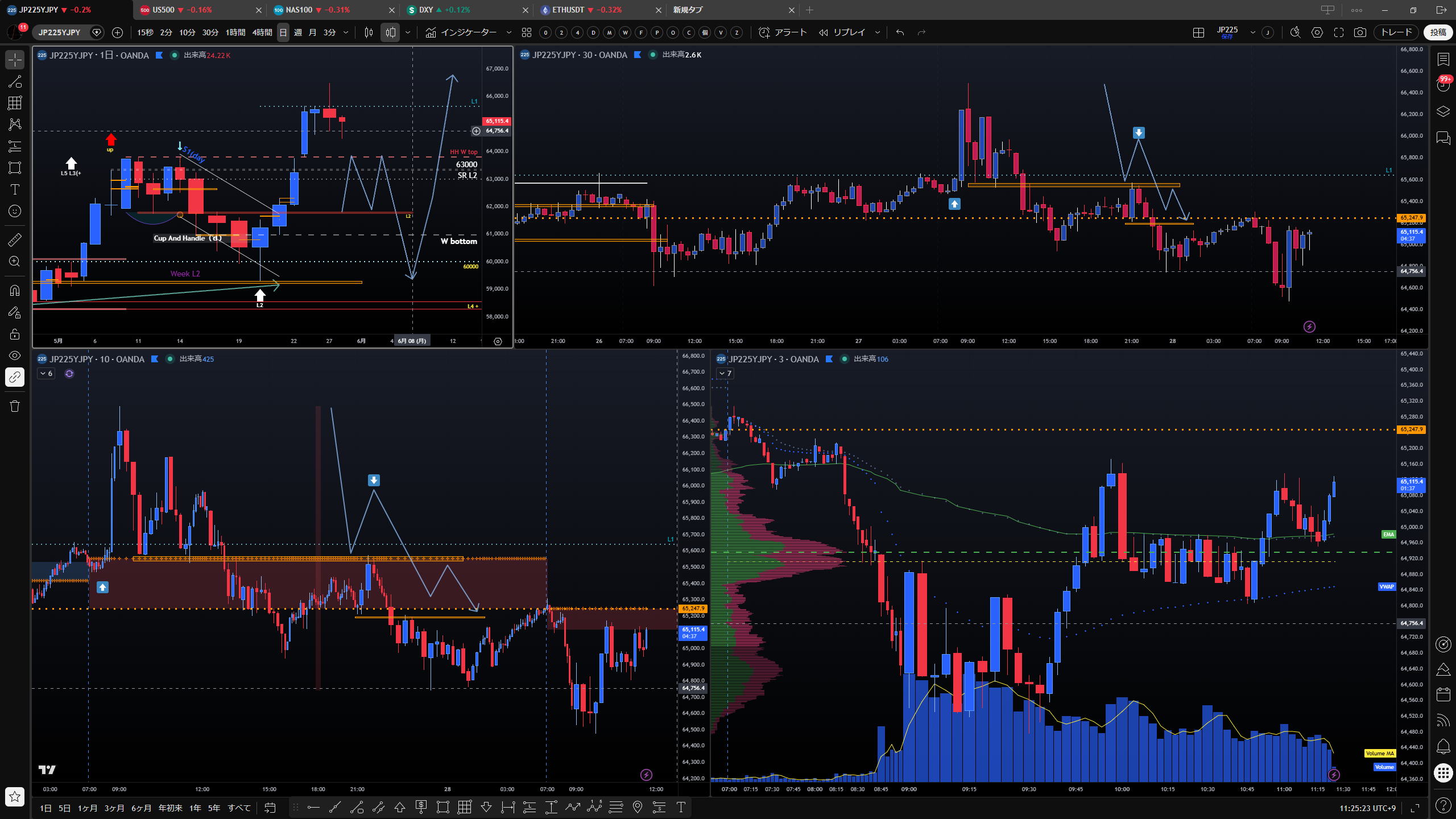The height and width of the screenshot is (819, 1456).
Task: Open the notifications bell icon in right sidebar
Action: point(1443,746)
